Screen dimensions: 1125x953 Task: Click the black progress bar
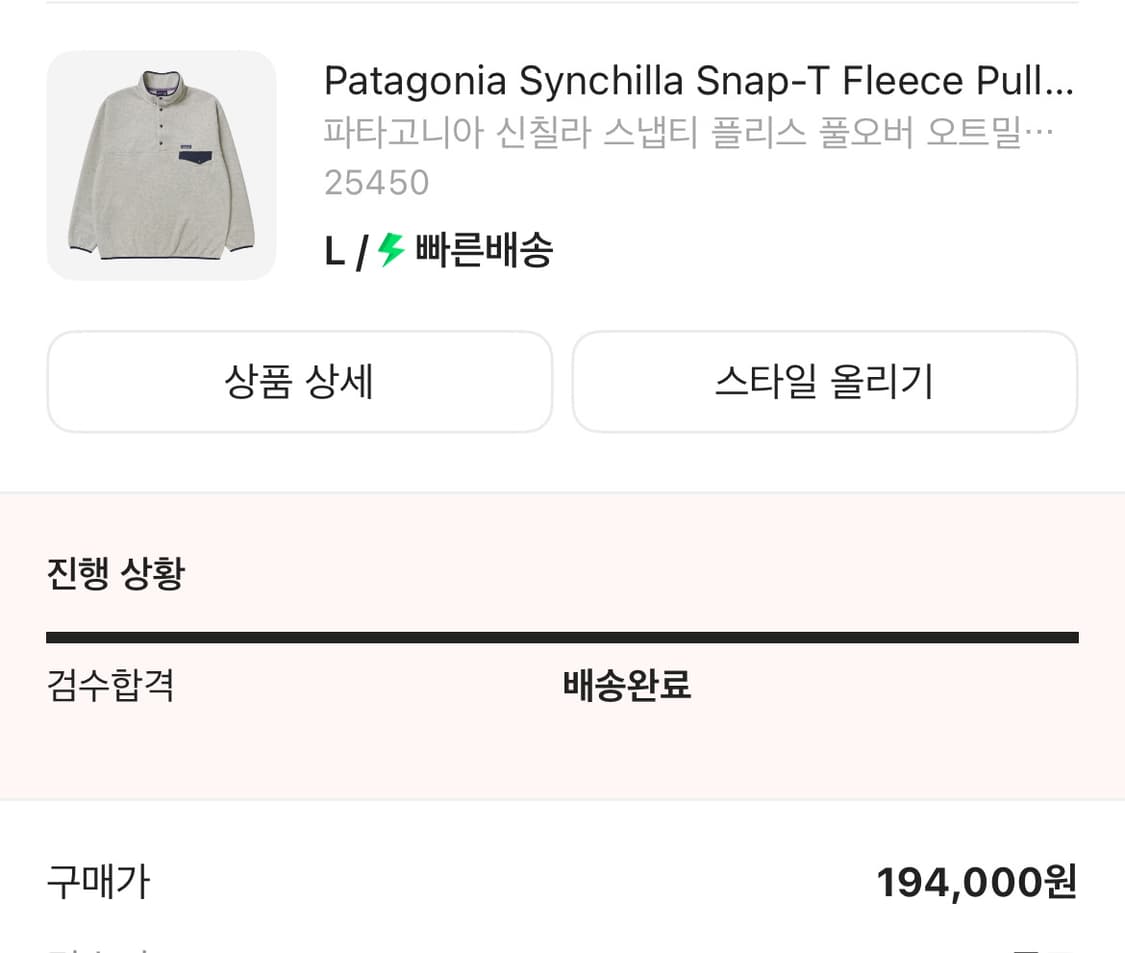click(x=562, y=635)
